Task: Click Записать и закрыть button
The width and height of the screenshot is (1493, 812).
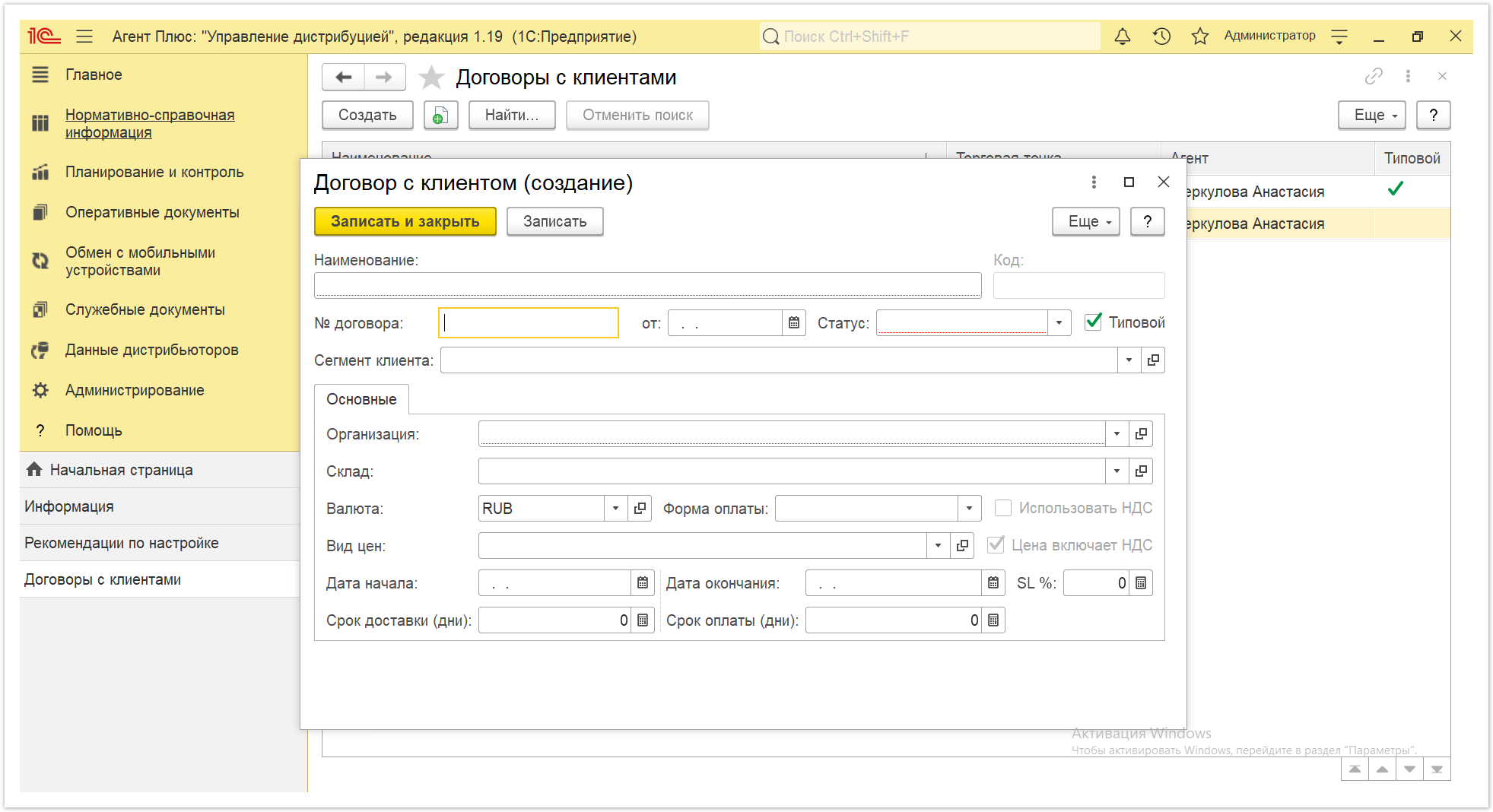Action: (x=405, y=221)
